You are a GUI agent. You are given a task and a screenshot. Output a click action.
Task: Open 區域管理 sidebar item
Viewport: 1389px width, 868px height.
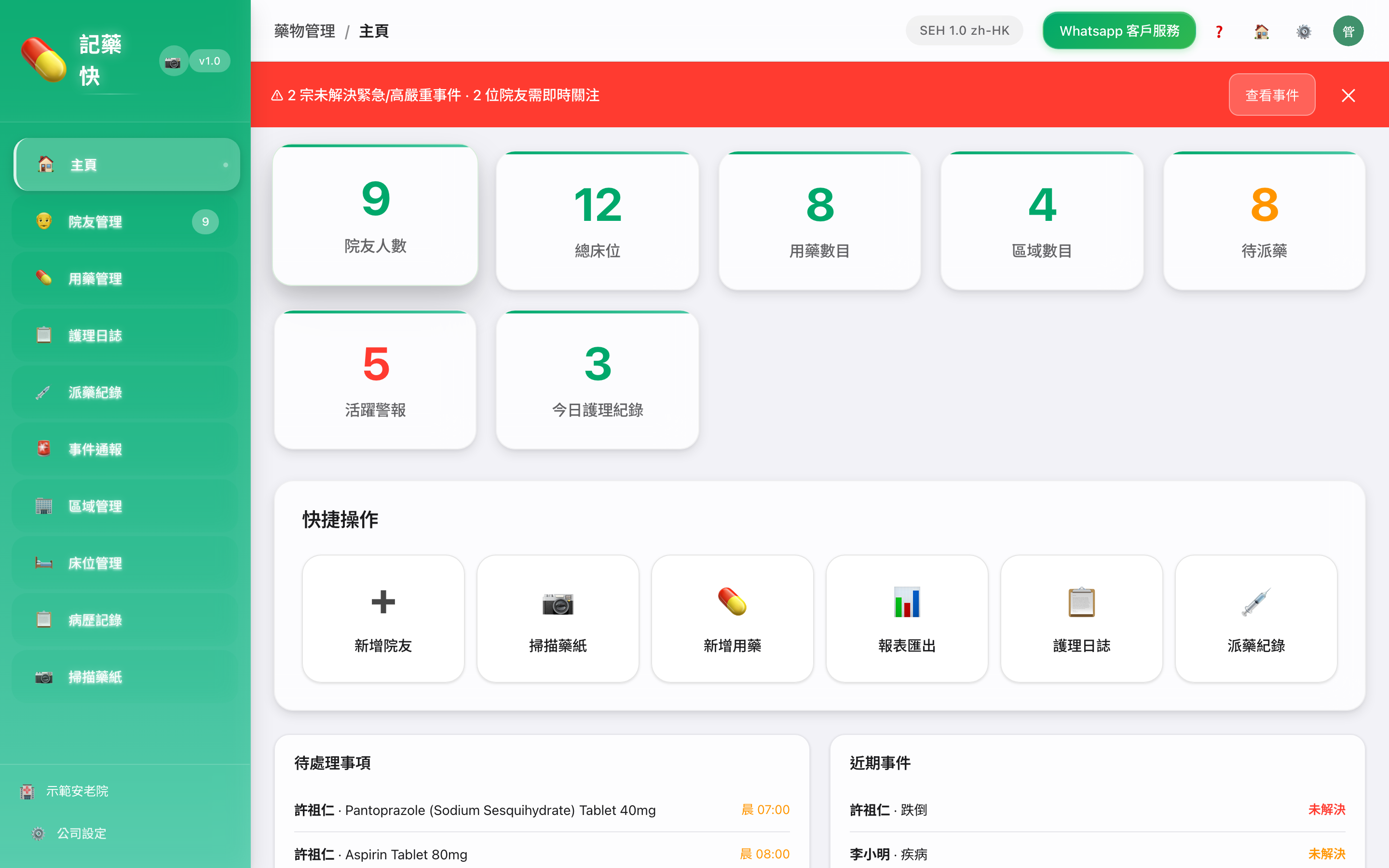[124, 506]
